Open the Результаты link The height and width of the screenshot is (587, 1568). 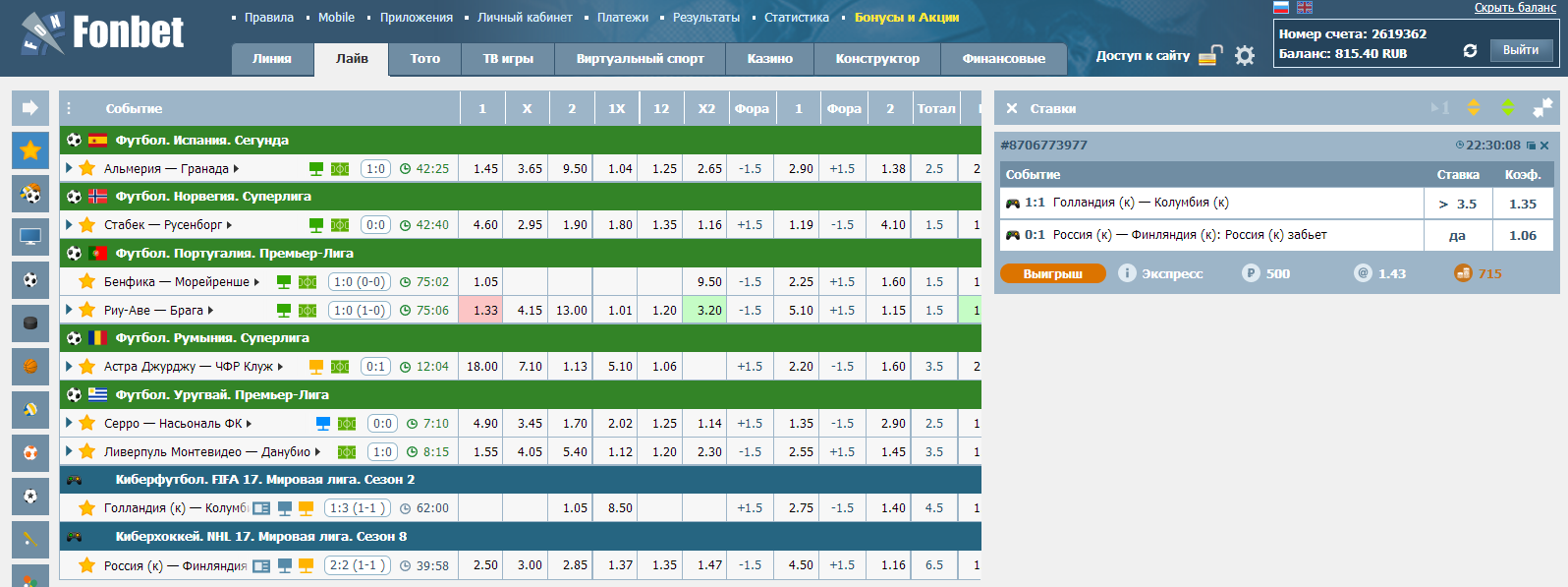(706, 18)
